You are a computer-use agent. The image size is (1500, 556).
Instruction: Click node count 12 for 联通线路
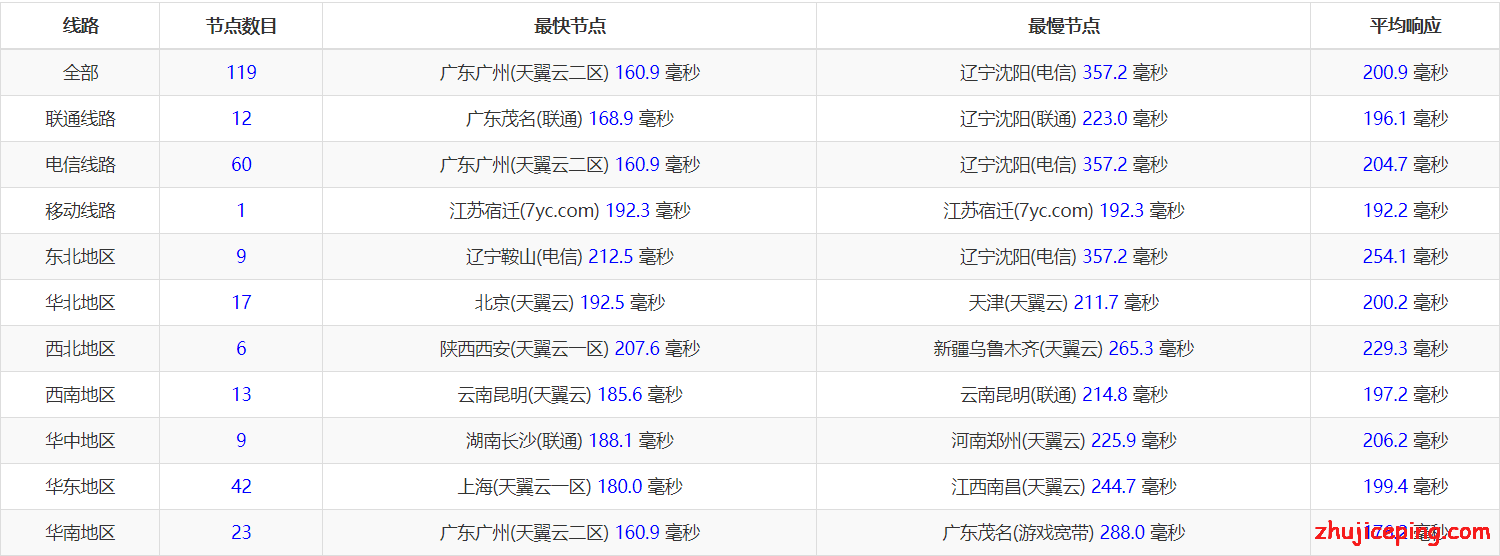tap(241, 118)
